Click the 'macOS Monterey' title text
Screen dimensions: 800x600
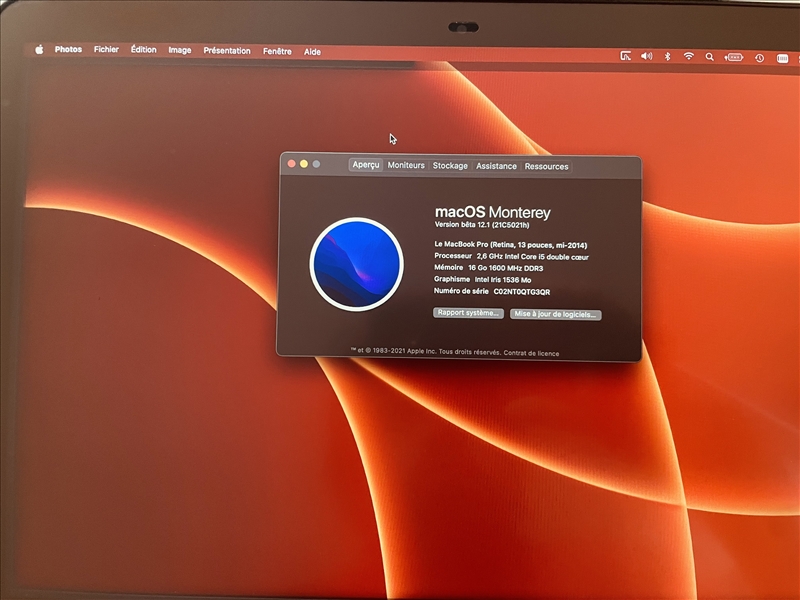point(492,212)
